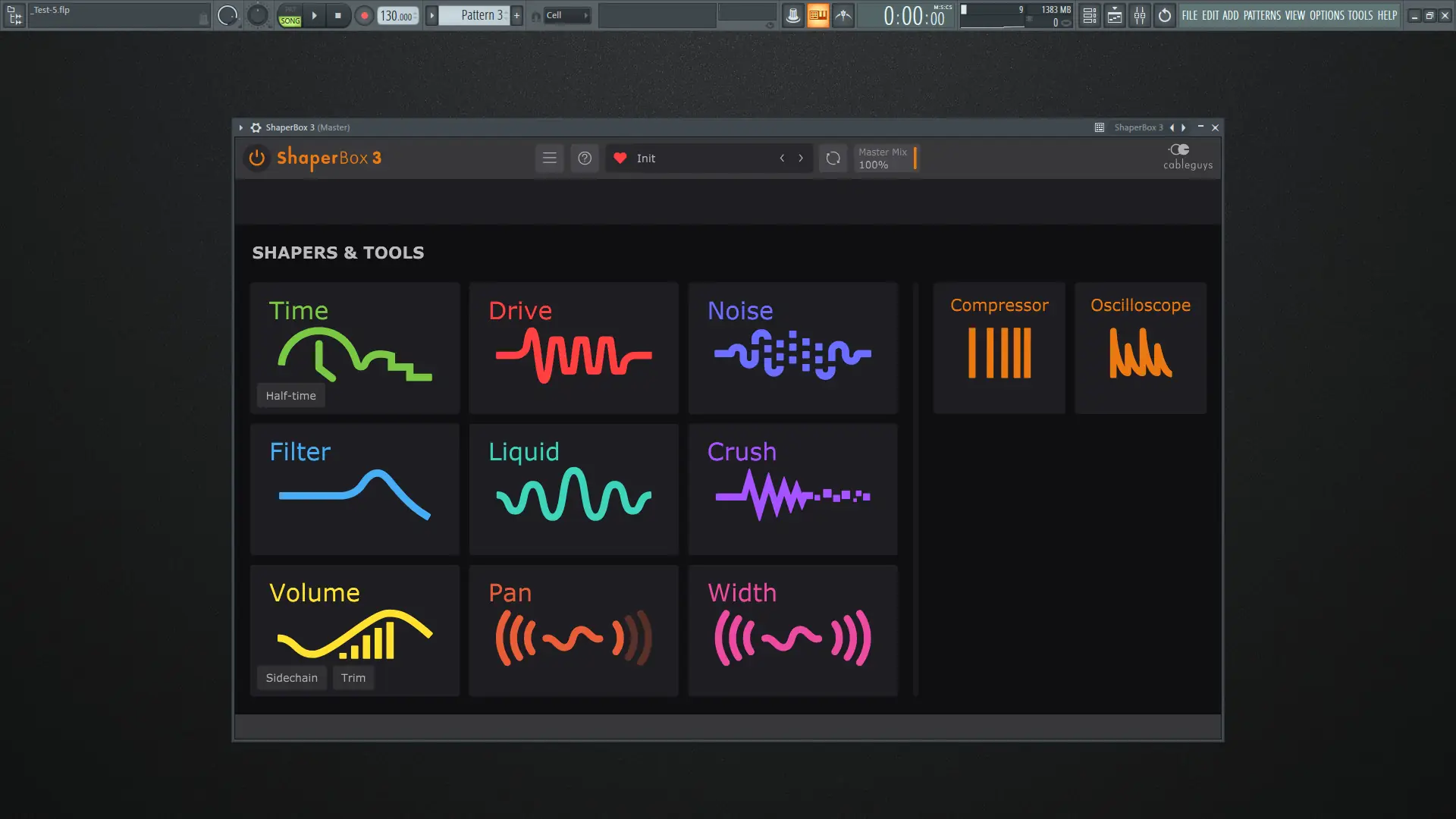Go to previous preset arrow
The width and height of the screenshot is (1456, 819).
pyautogui.click(x=782, y=158)
